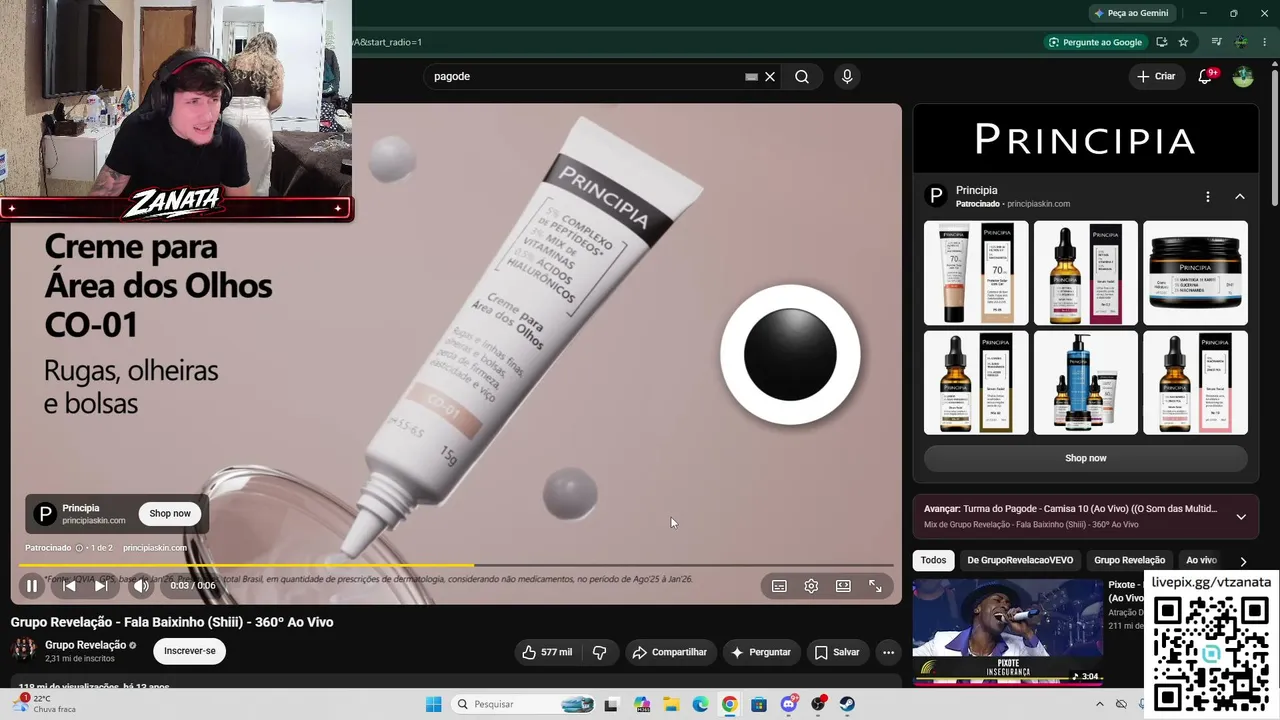Click the search magnifier button
This screenshot has height=720, width=1280.
802,76
